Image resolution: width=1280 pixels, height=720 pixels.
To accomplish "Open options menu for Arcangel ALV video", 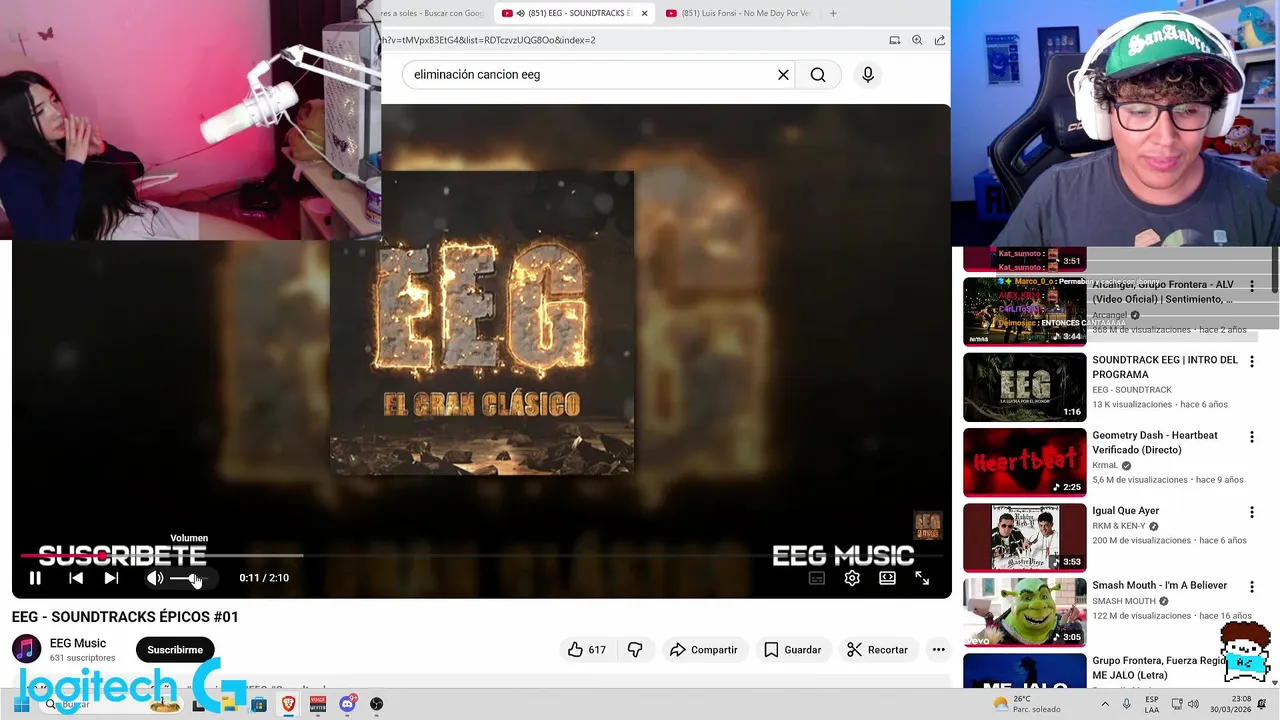I will (x=1251, y=286).
